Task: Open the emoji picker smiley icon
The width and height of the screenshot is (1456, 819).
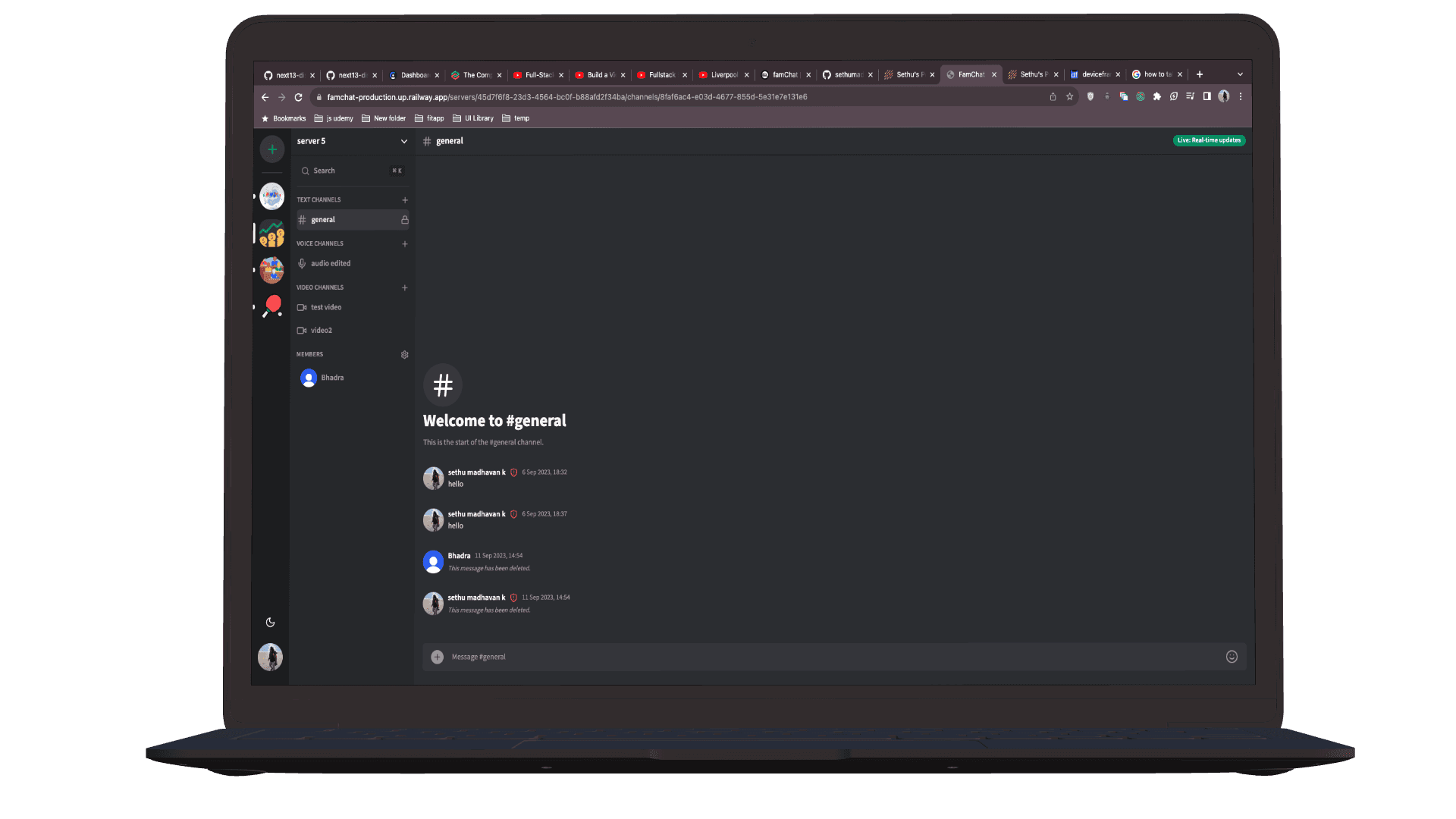Action: point(1232,657)
